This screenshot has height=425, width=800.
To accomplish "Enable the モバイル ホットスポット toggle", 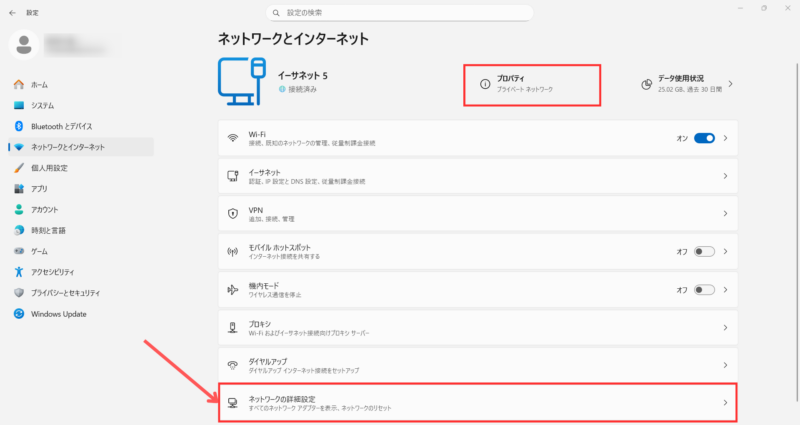I will point(704,252).
